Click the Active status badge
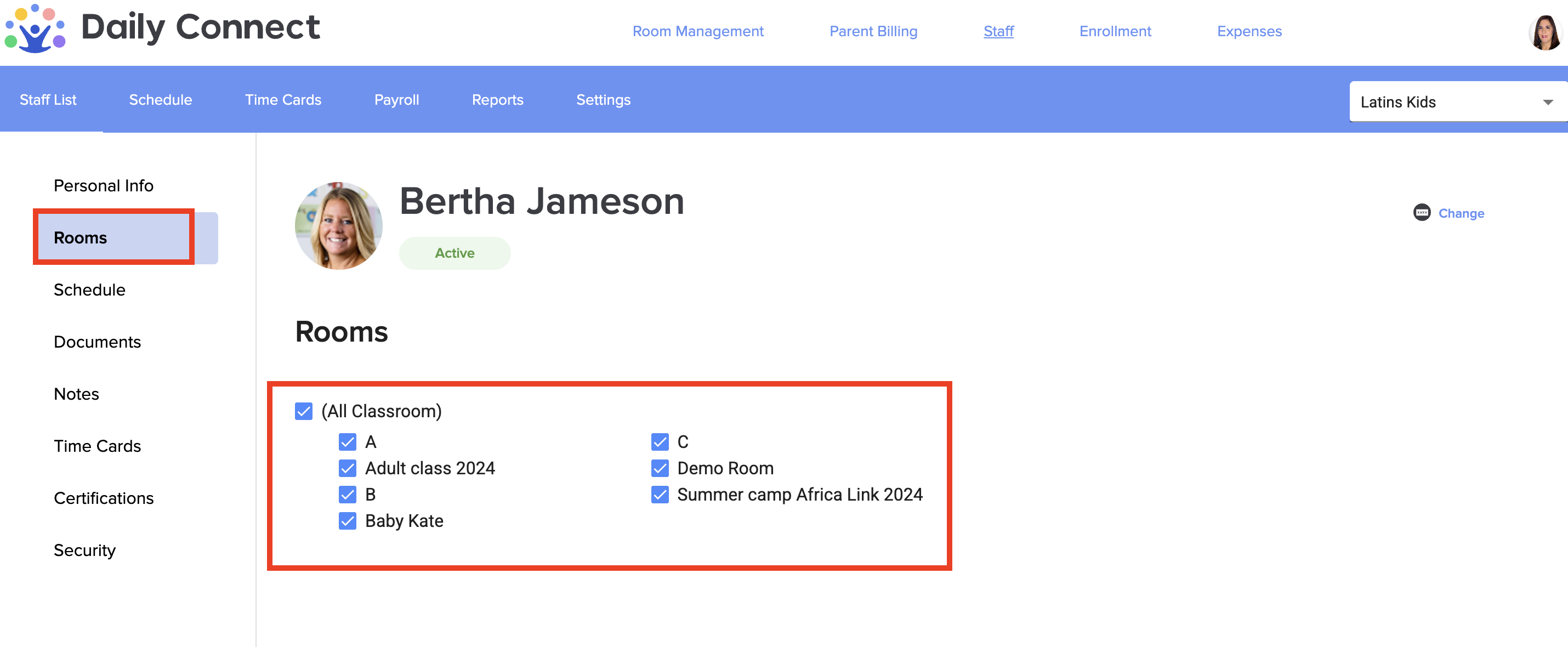 (x=454, y=253)
